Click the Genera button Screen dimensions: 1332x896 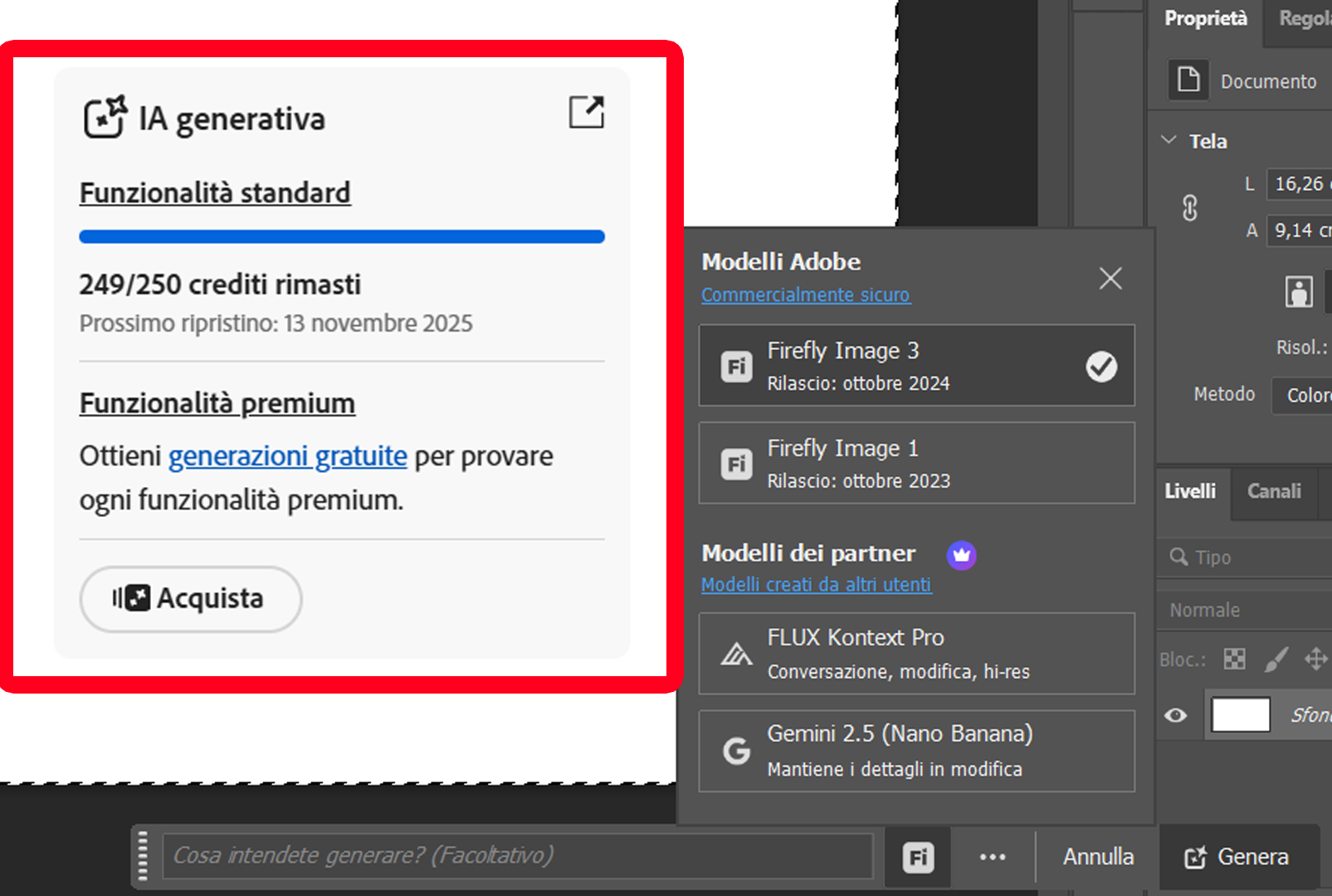pos(1237,857)
